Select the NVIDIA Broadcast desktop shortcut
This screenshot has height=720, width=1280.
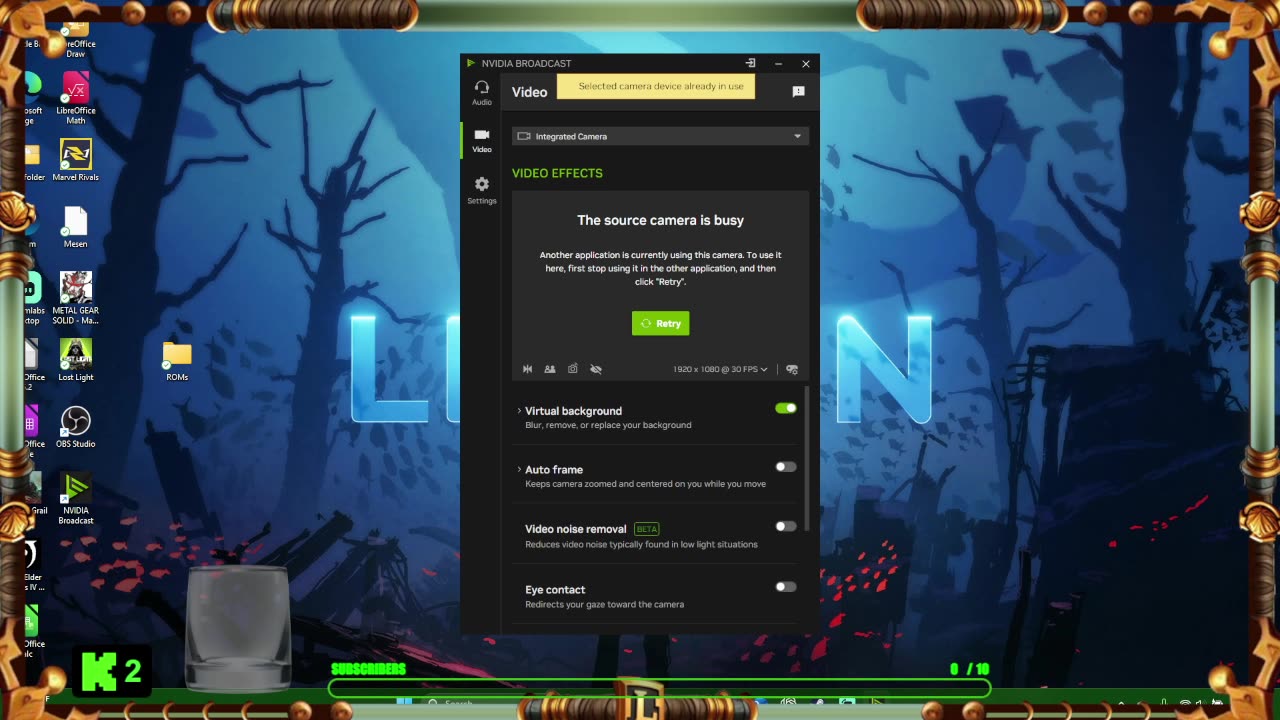[x=76, y=499]
